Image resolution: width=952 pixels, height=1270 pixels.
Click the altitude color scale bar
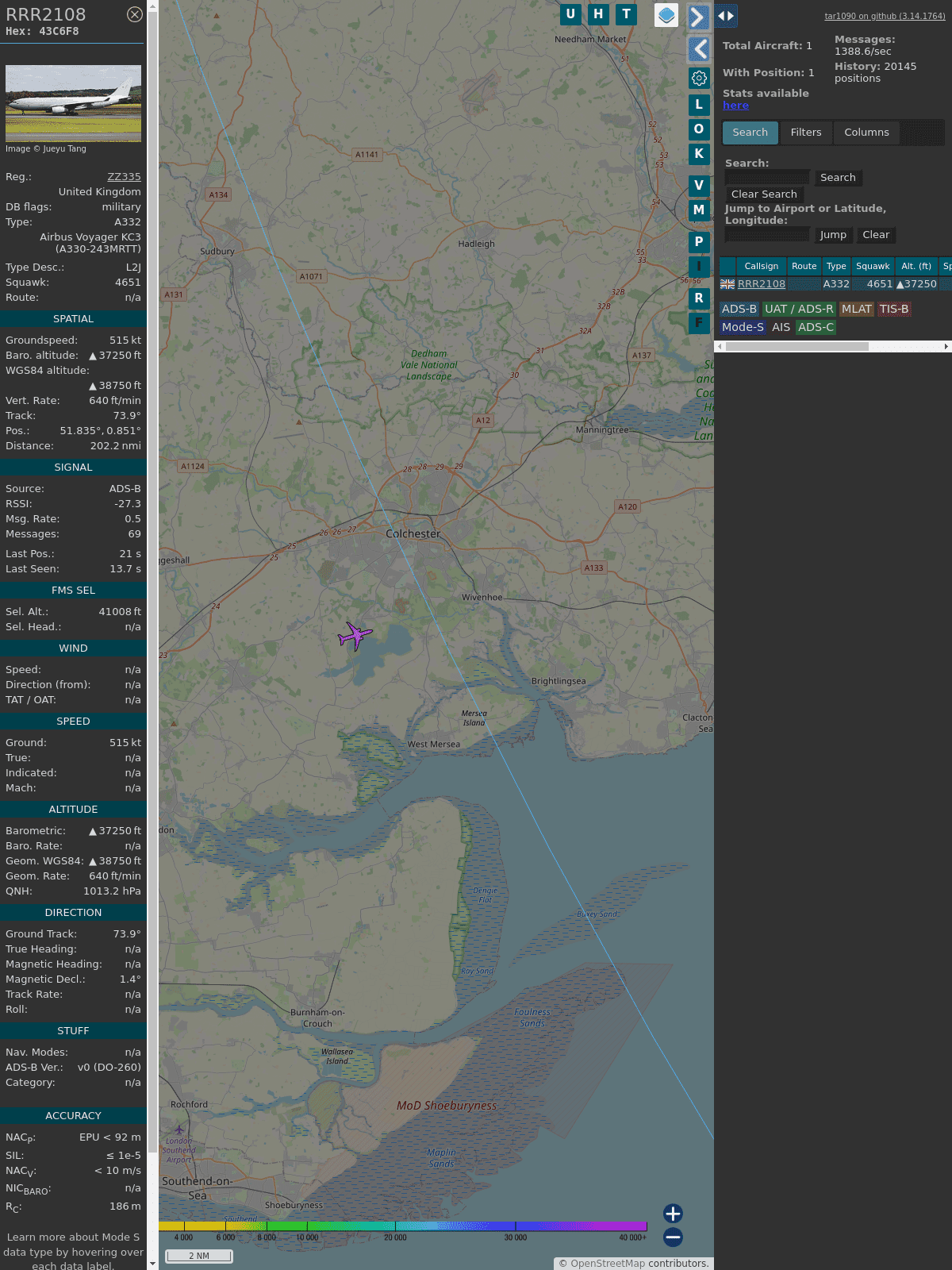403,1226
